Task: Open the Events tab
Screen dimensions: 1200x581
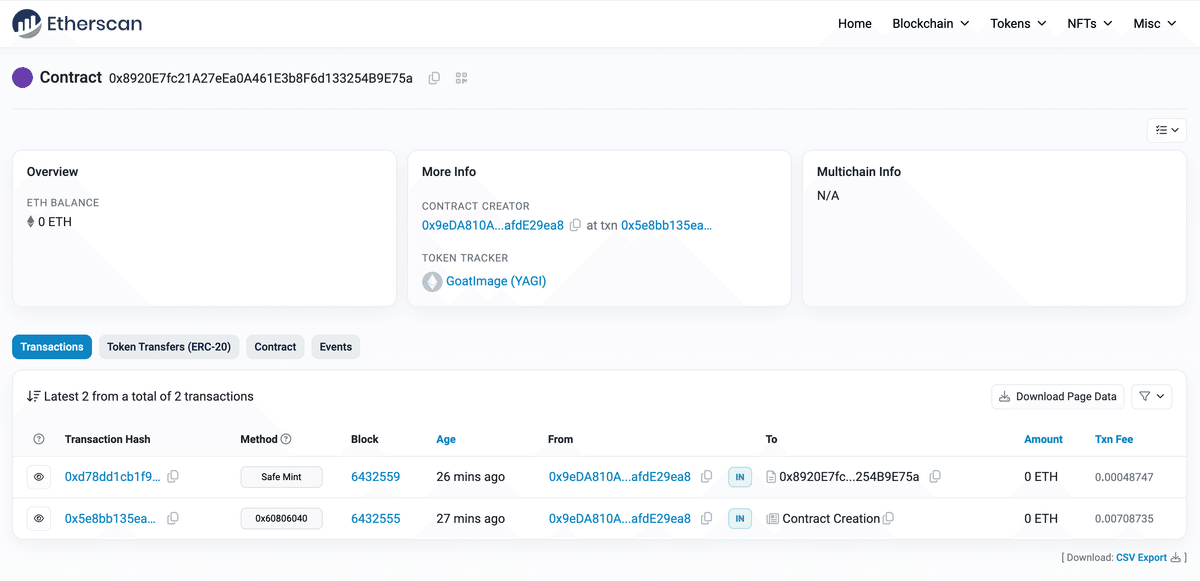Action: click(x=336, y=347)
